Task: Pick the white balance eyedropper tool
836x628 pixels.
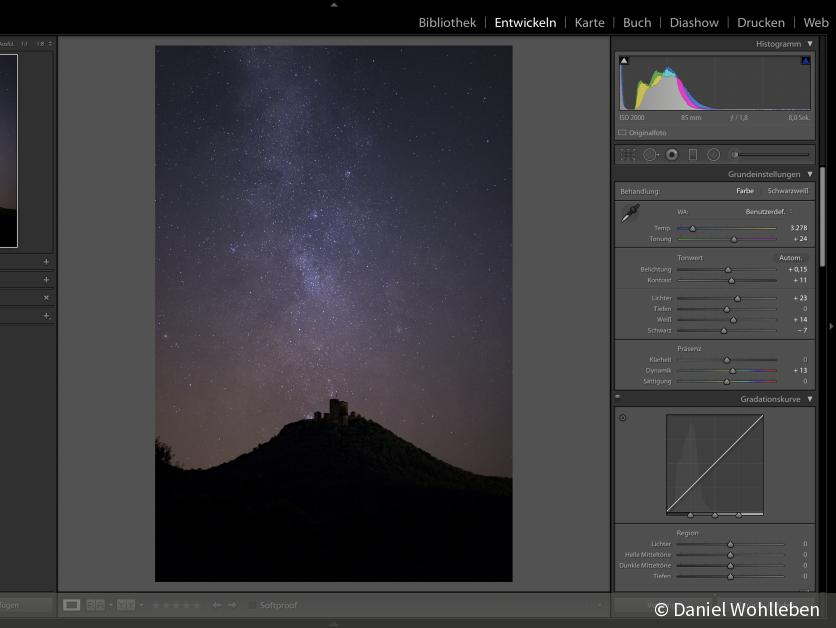Action: point(630,213)
